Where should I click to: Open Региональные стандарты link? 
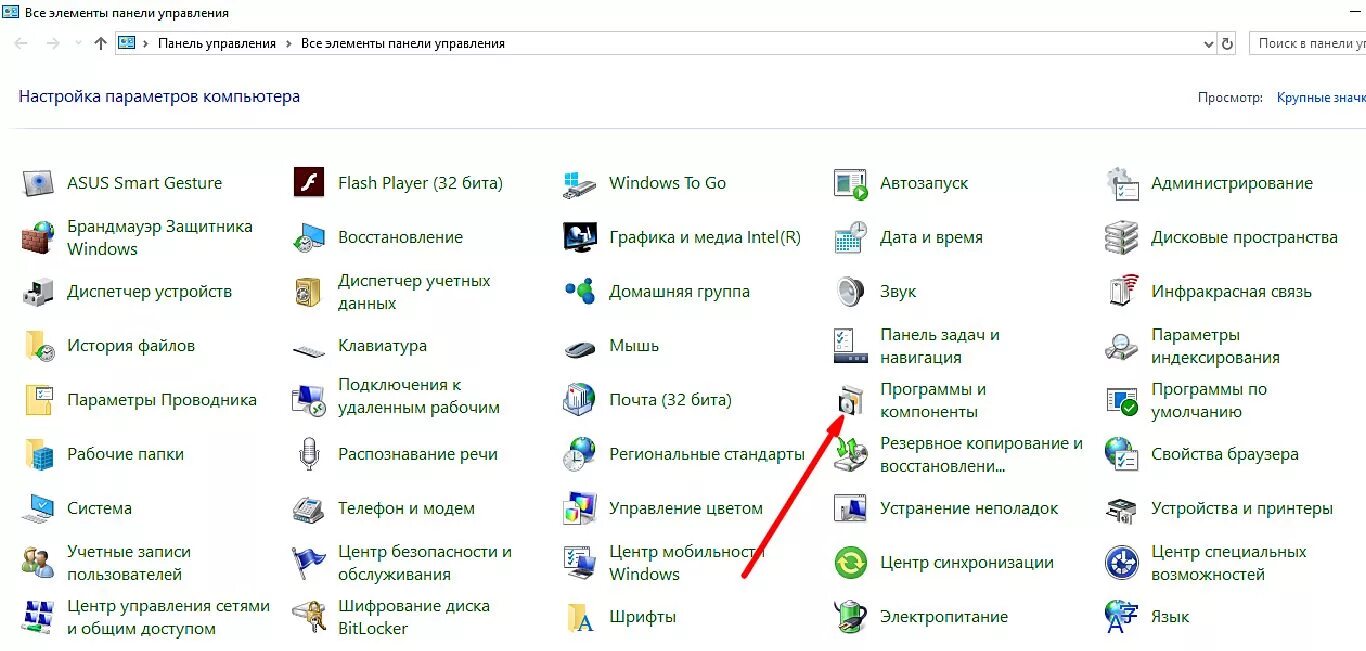tap(707, 454)
